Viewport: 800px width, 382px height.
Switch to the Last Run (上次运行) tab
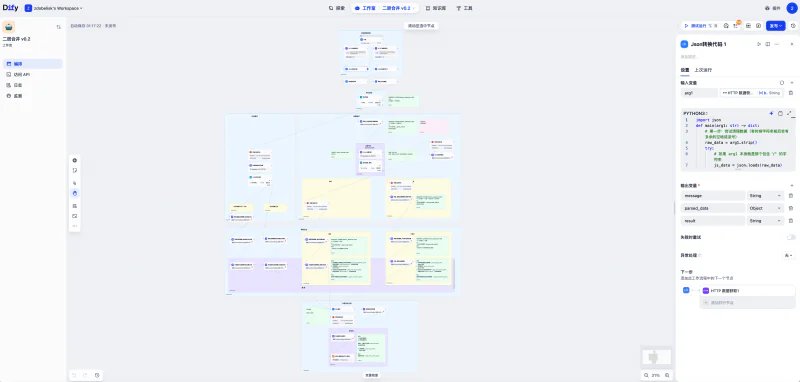tap(703, 70)
